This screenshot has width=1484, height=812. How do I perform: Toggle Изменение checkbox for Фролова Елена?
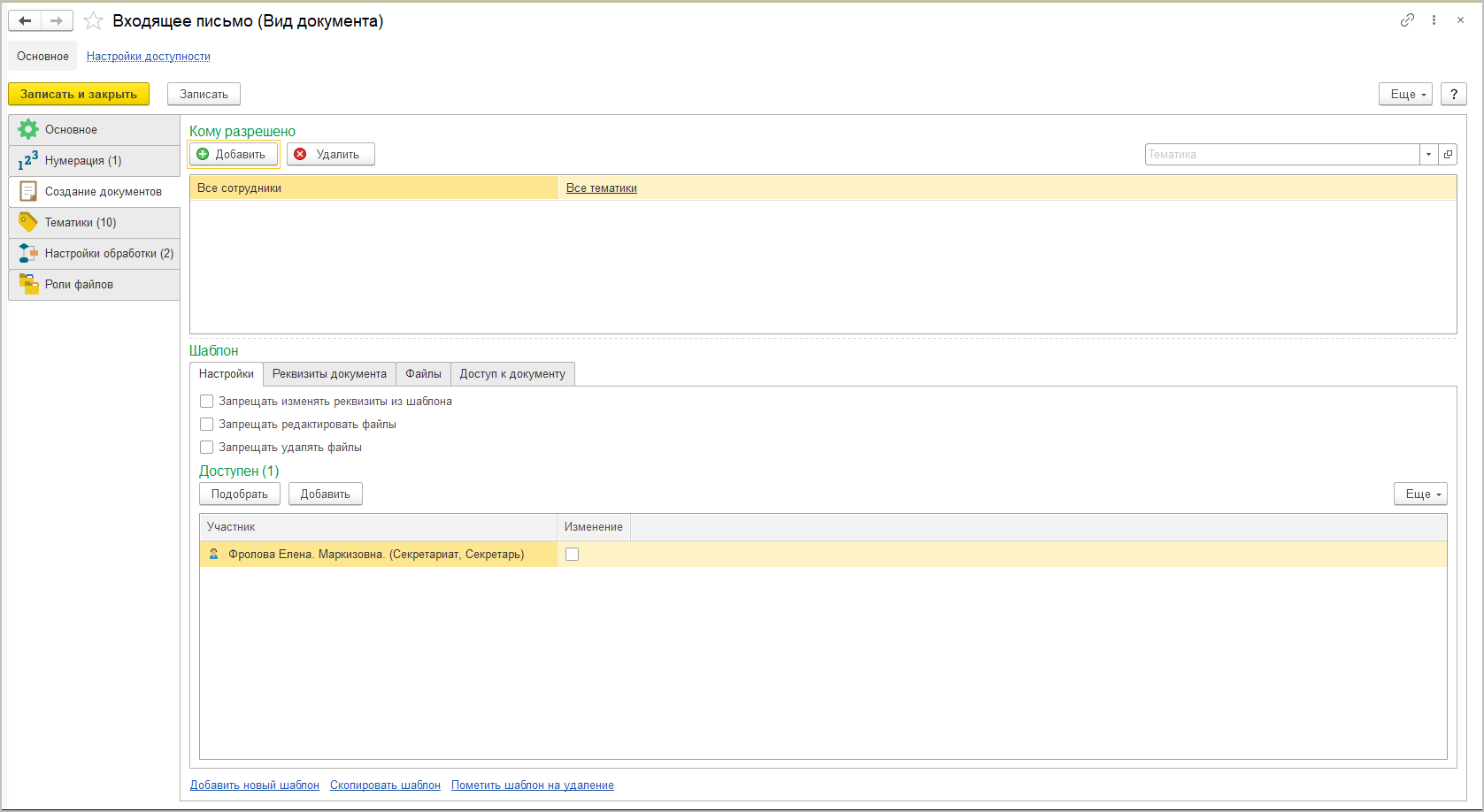point(573,555)
